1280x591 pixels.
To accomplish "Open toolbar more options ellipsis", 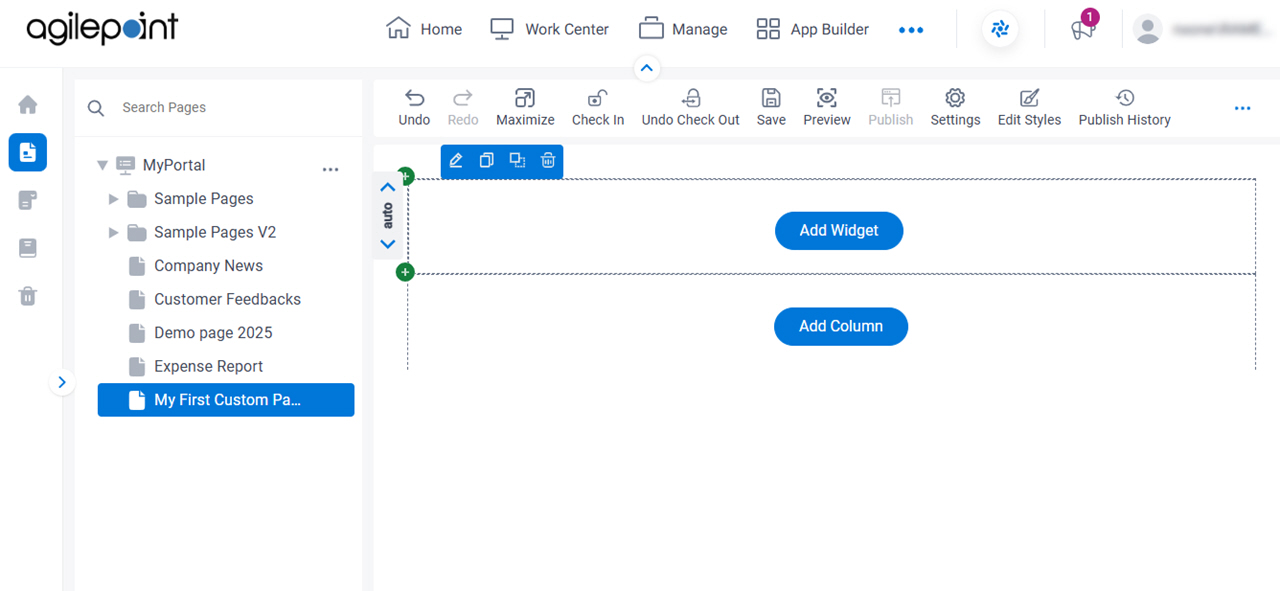I will [x=1242, y=108].
